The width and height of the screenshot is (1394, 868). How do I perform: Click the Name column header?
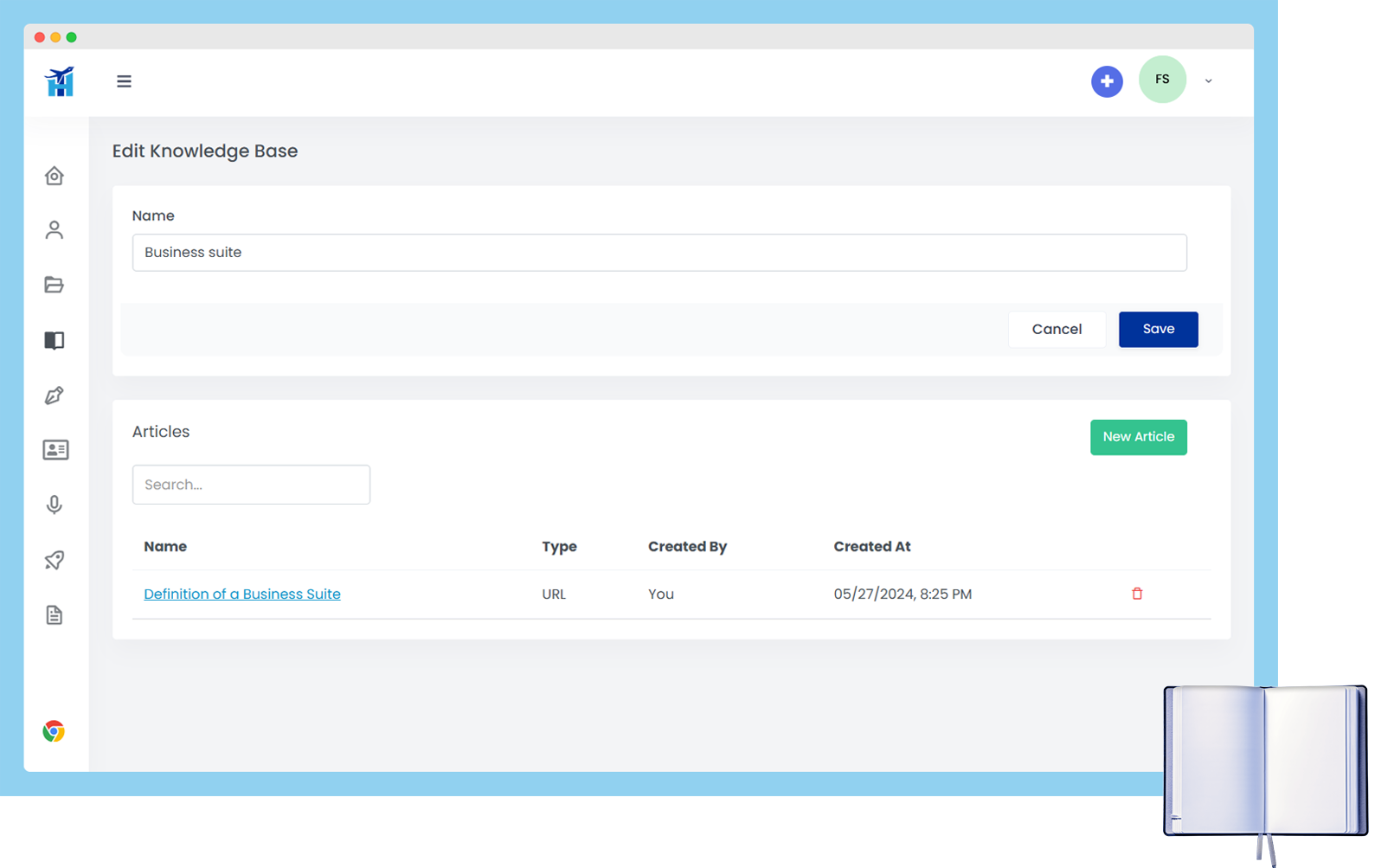(x=165, y=547)
